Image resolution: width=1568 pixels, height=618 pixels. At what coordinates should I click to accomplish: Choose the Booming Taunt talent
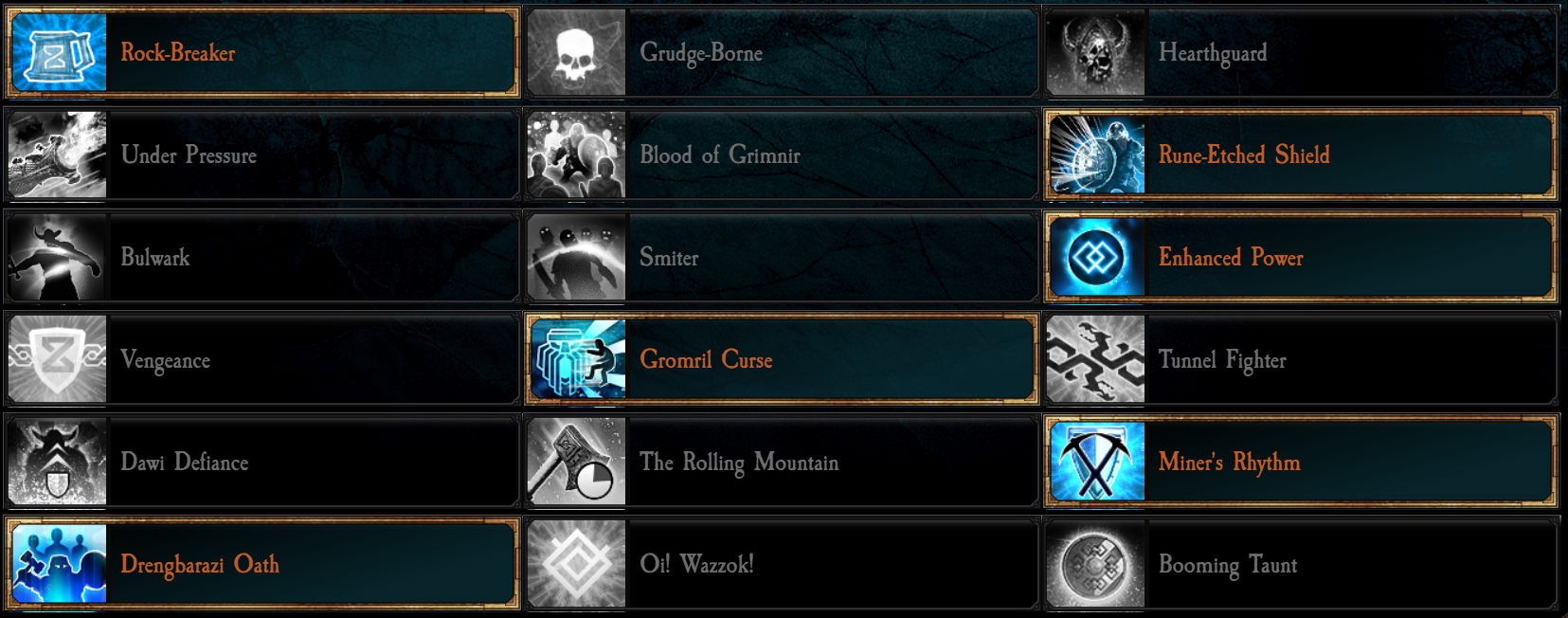[1301, 564]
